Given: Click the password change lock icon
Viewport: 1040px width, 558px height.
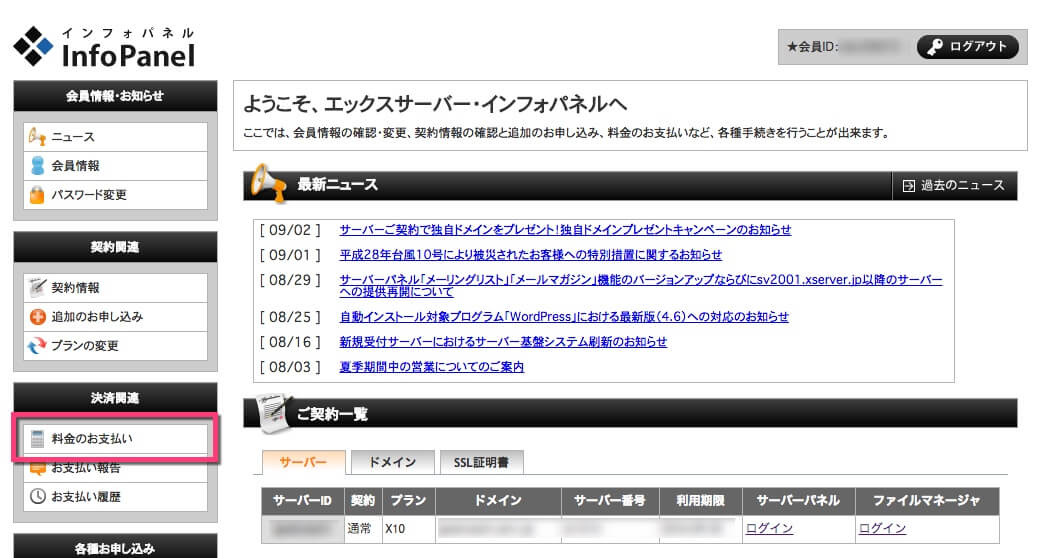Looking at the screenshot, I should pos(37,194).
